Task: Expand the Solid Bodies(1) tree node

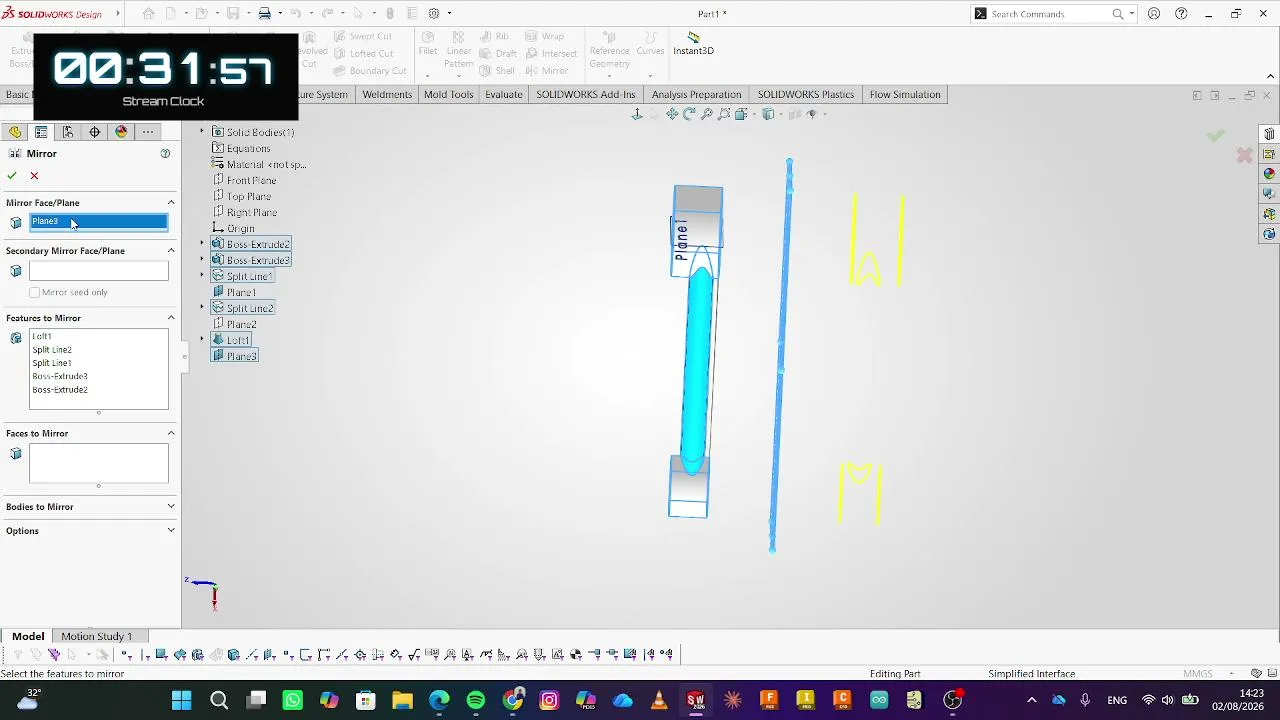Action: tap(202, 132)
